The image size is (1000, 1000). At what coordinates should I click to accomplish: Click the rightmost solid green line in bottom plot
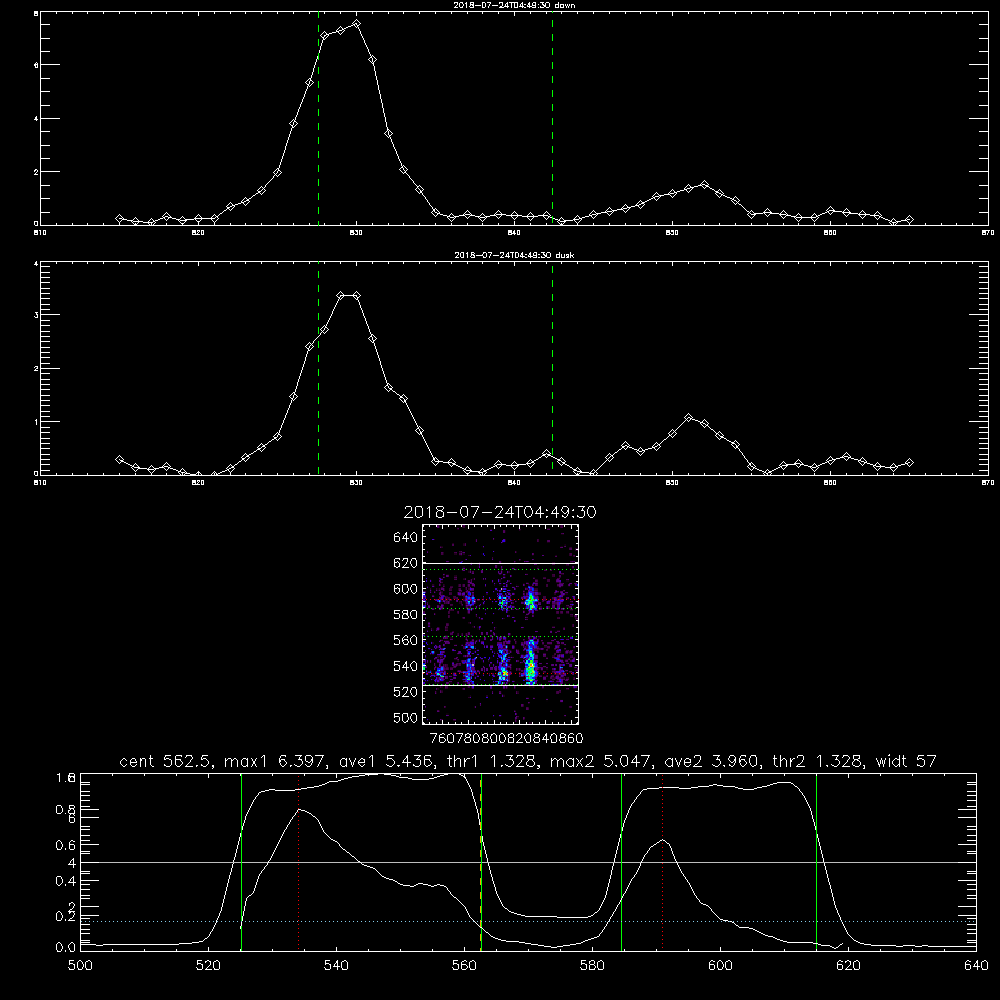816,862
